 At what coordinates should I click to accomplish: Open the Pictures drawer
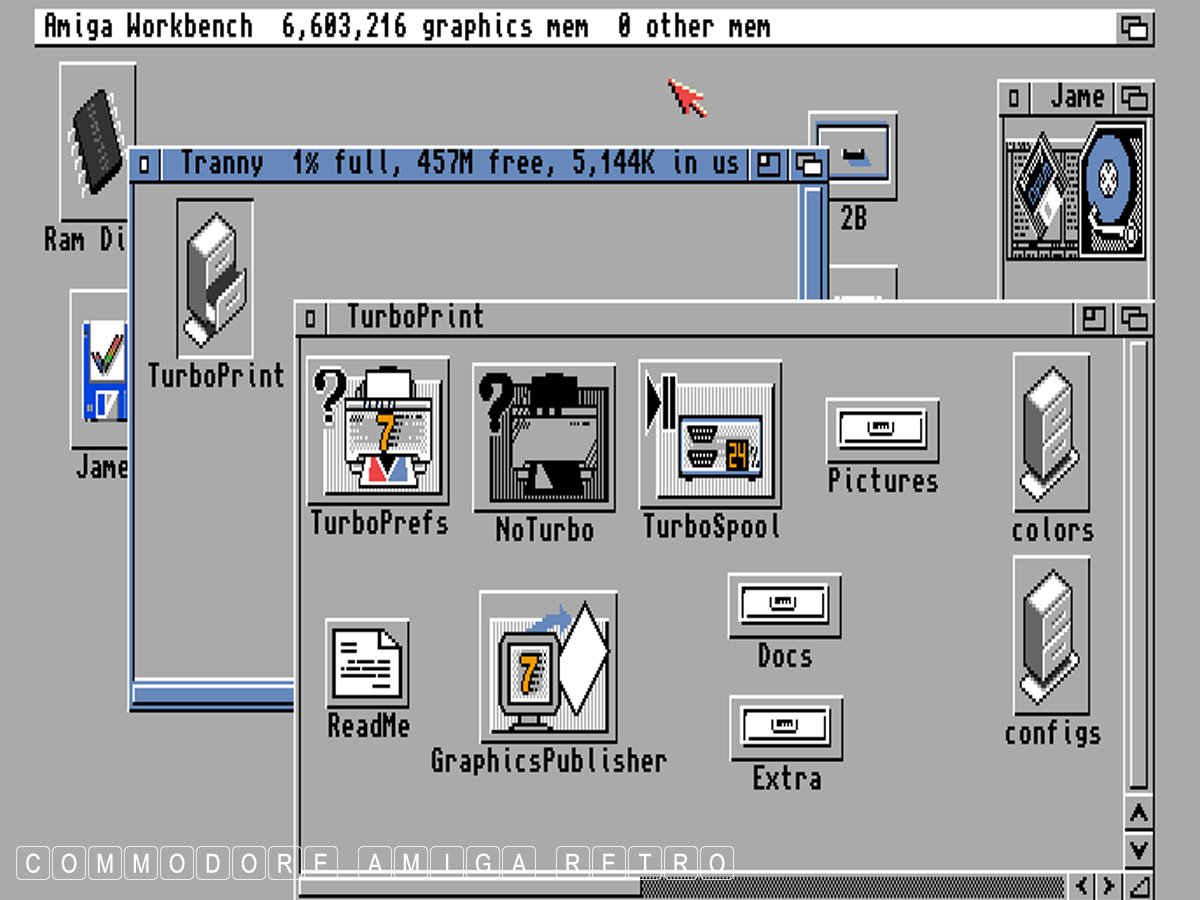point(882,430)
